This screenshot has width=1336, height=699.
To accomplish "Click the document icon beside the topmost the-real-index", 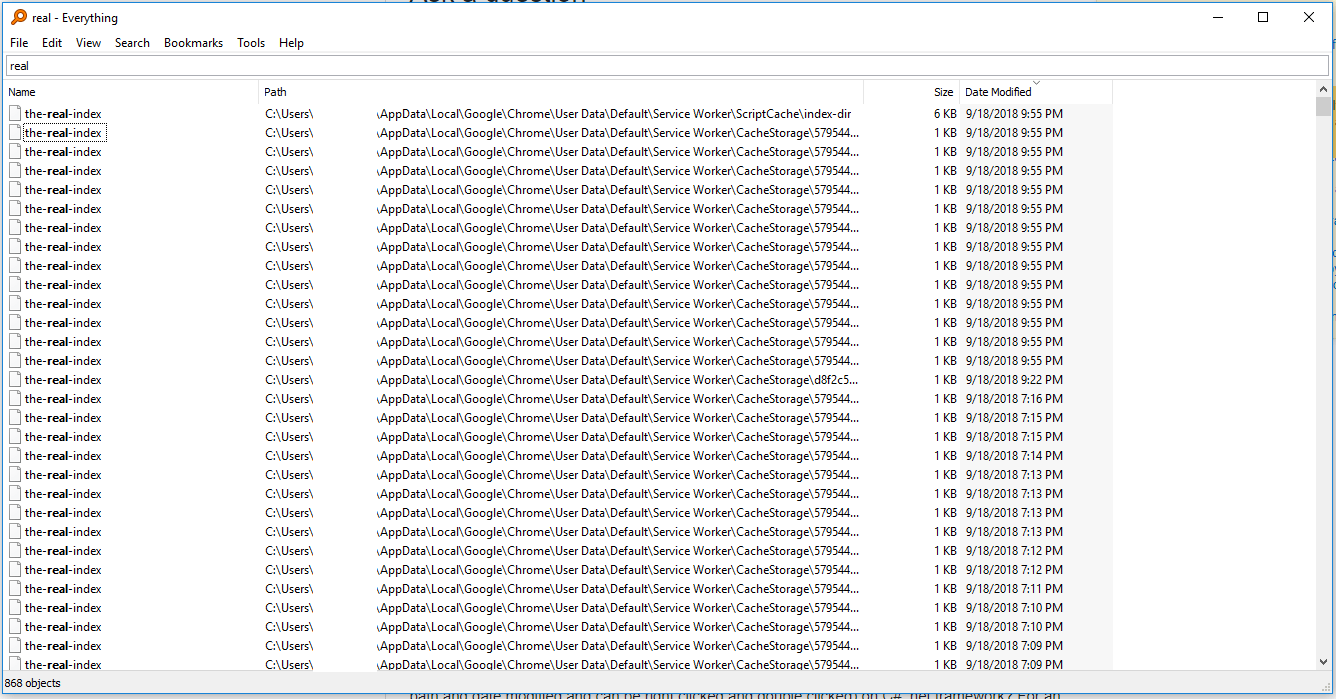I will click(13, 113).
